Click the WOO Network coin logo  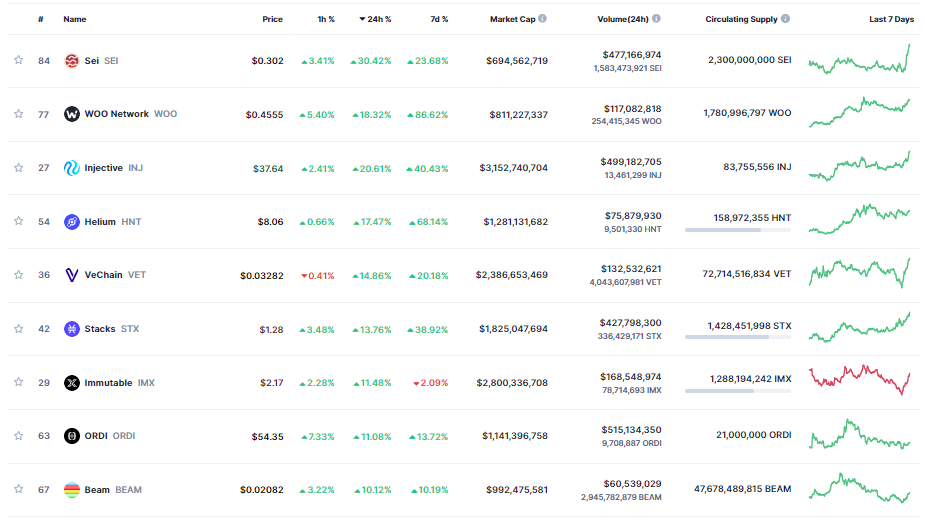[x=71, y=114]
